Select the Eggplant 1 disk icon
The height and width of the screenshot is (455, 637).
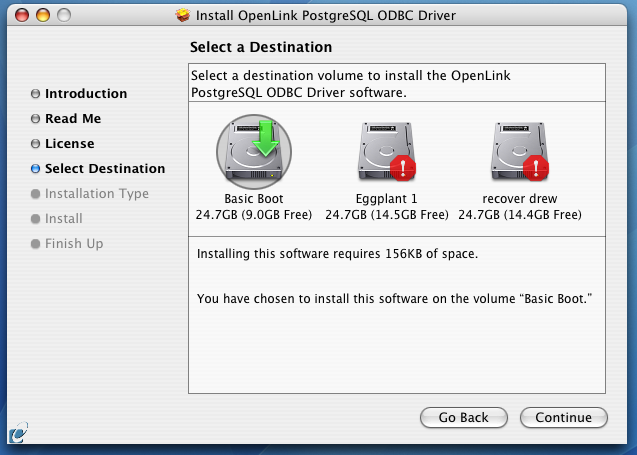pyautogui.click(x=386, y=151)
